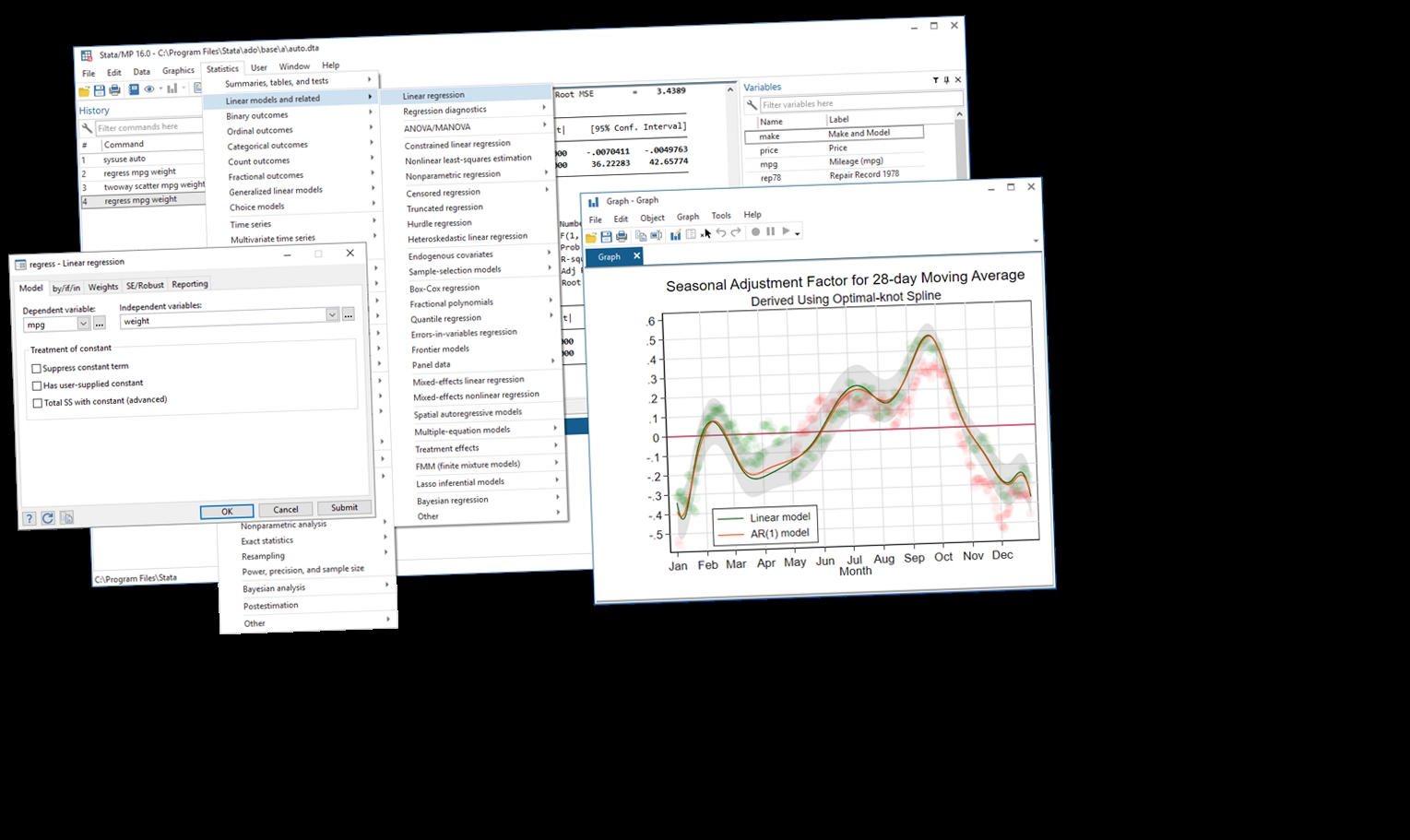Open Dependent variable dropdown showing mpg
Screen dimensions: 1410x840
coord(83,324)
